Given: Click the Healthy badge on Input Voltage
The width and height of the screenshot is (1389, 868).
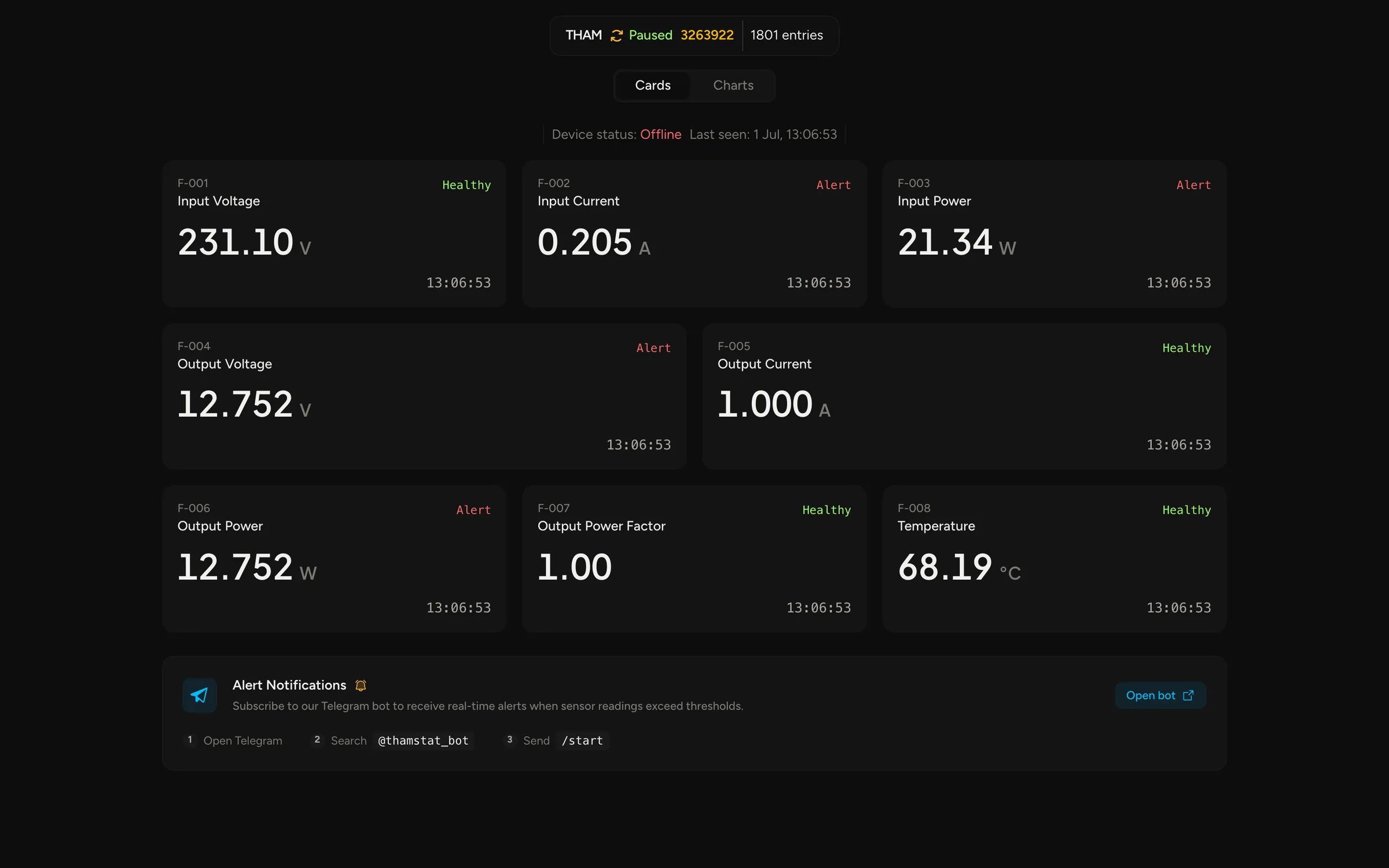Looking at the screenshot, I should point(466,185).
